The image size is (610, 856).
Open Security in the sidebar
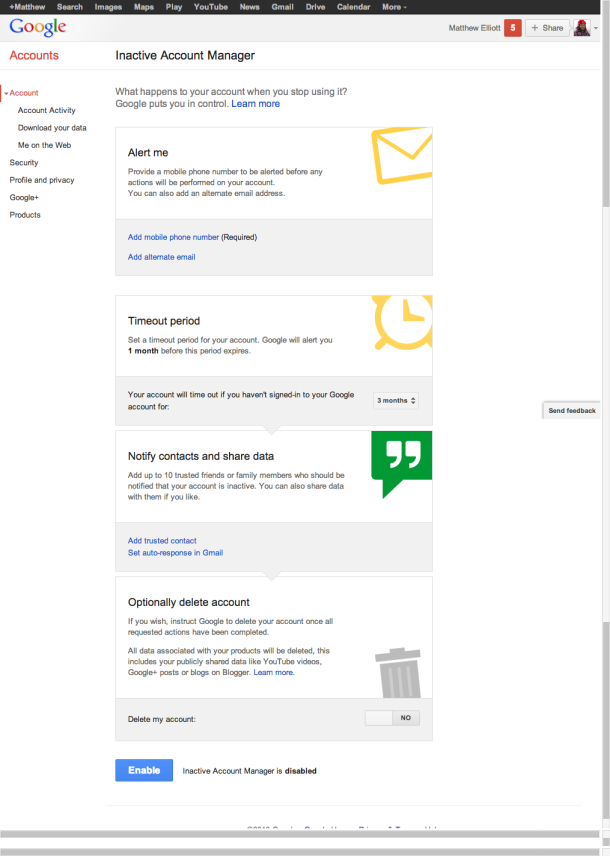24,163
